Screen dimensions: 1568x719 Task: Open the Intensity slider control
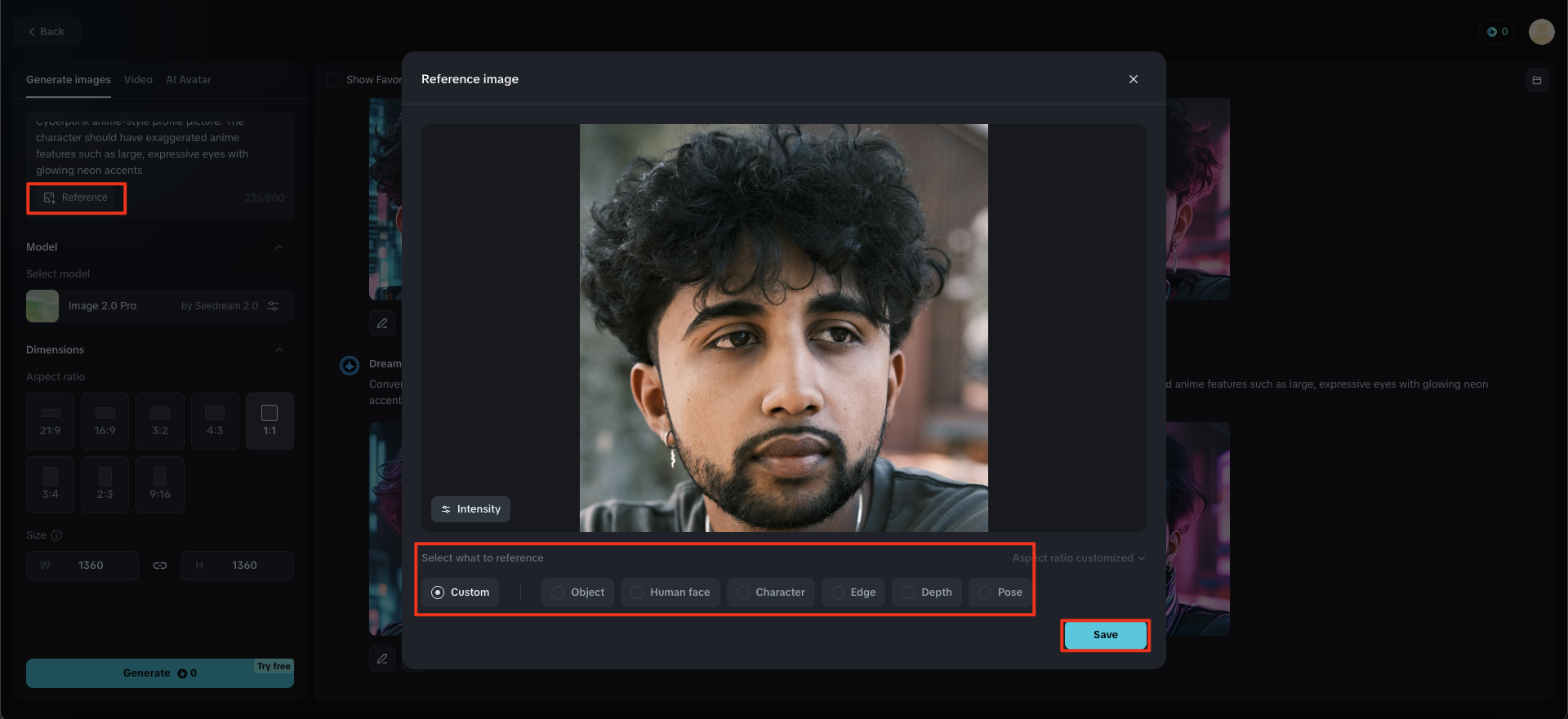470,509
